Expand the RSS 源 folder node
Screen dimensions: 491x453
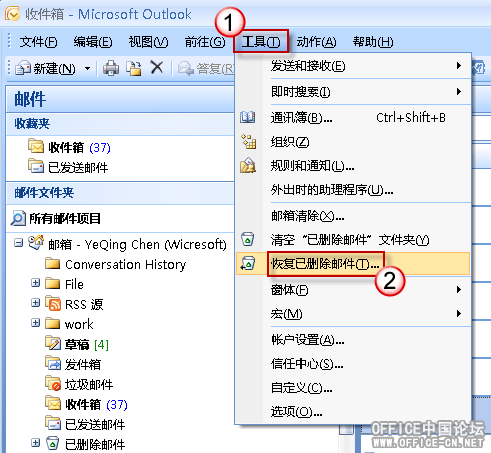coord(35,303)
